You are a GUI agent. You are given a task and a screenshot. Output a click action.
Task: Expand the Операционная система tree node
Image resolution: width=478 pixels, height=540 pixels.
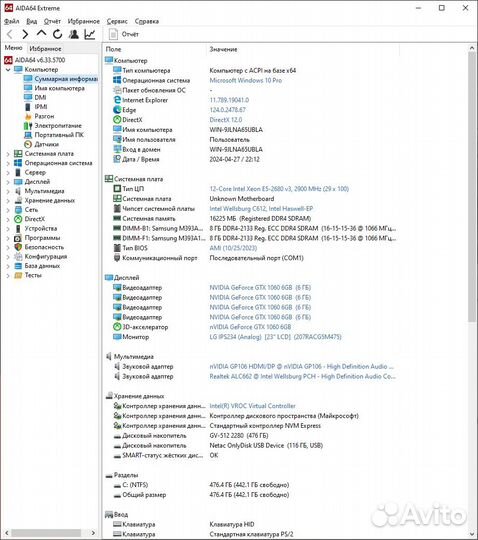pyautogui.click(x=8, y=163)
